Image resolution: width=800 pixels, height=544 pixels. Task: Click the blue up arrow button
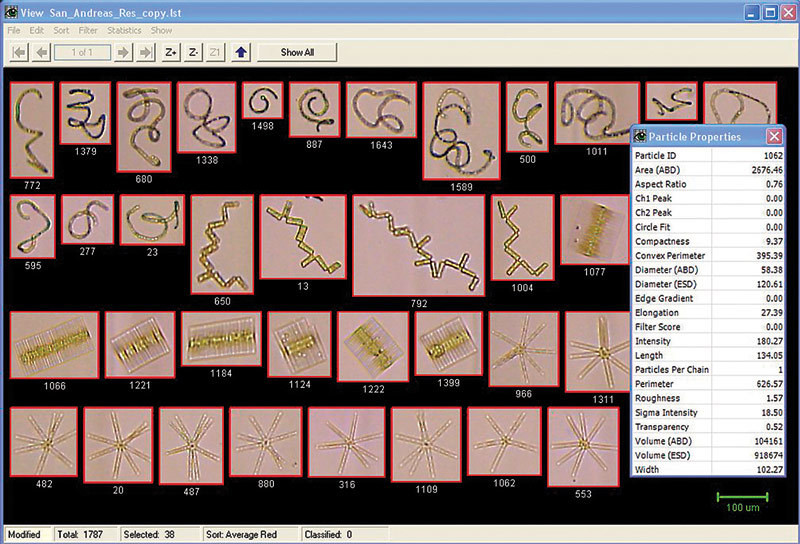[241, 52]
